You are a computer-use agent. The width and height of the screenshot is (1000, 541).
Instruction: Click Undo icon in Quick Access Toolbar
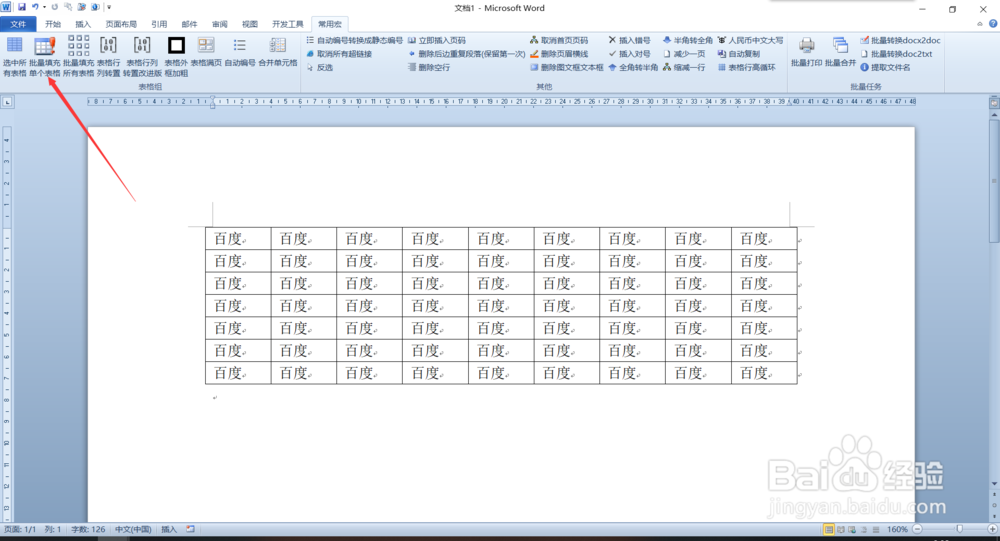click(35, 7)
